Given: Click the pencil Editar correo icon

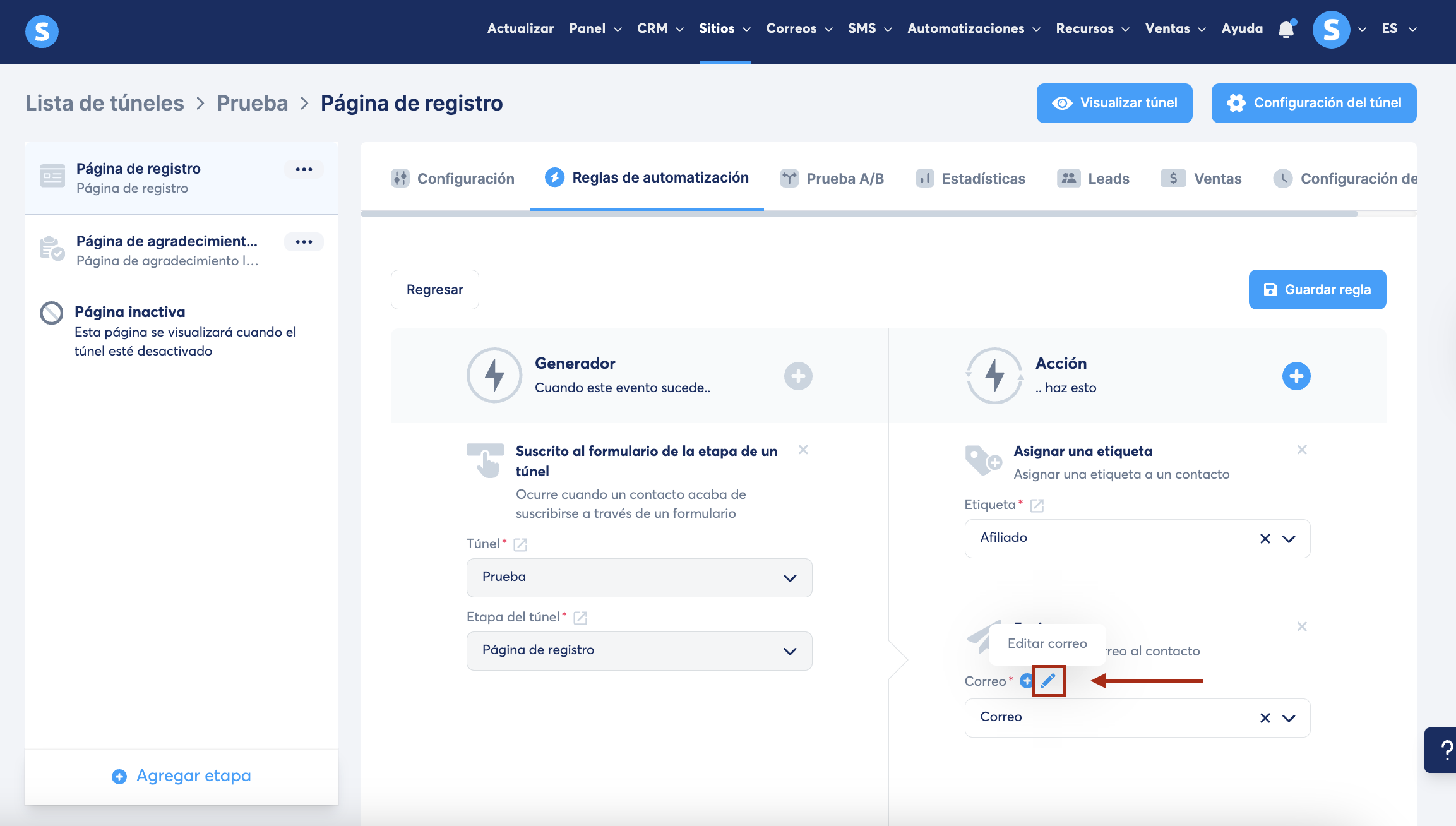Looking at the screenshot, I should pos(1048,681).
